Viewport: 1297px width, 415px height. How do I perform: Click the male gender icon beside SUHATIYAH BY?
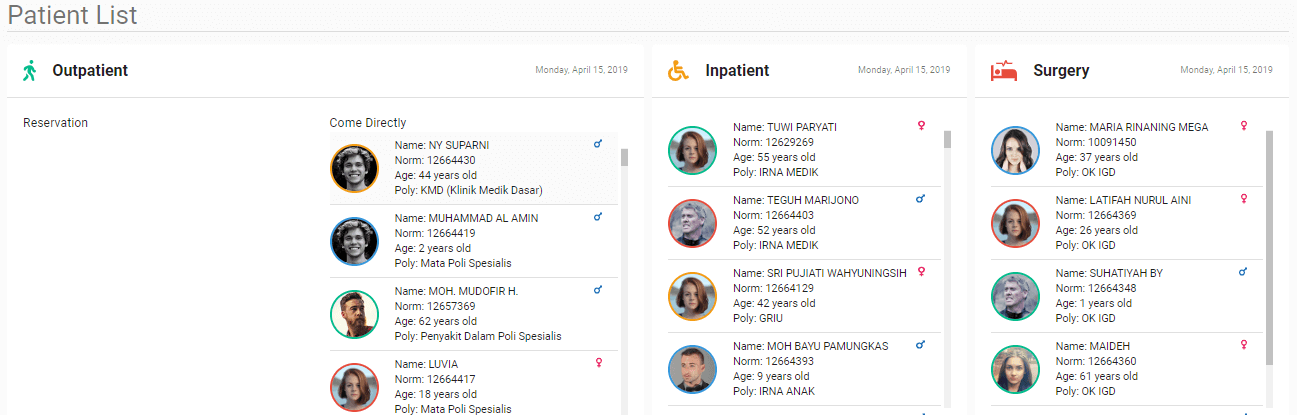1243,271
